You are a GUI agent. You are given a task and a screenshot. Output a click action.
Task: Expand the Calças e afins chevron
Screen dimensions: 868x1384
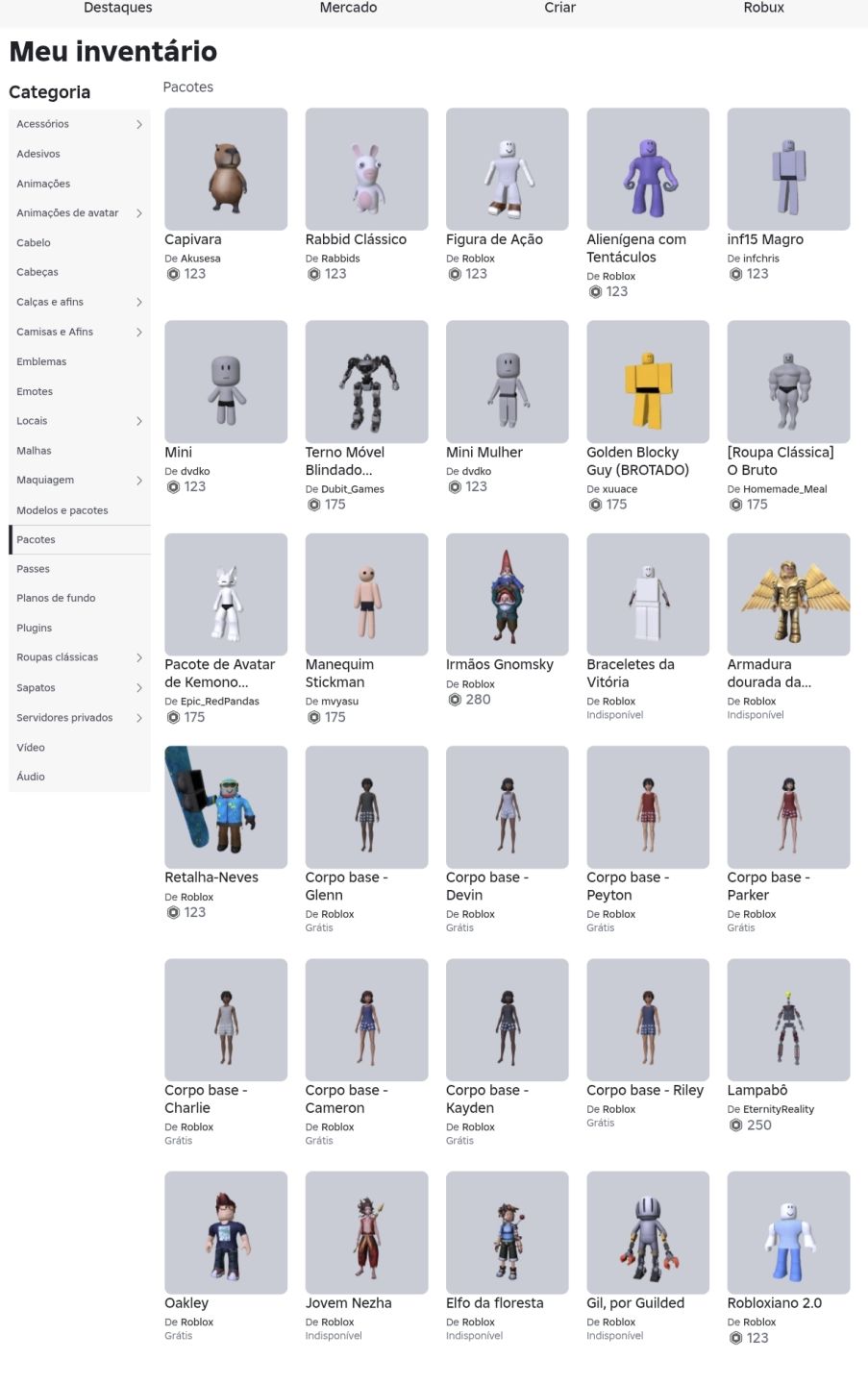click(x=139, y=302)
